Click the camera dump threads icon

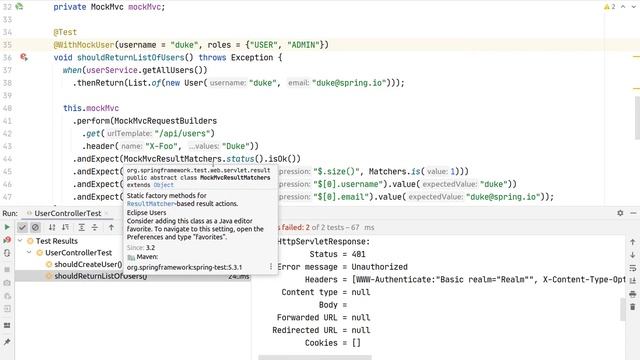tap(7, 283)
